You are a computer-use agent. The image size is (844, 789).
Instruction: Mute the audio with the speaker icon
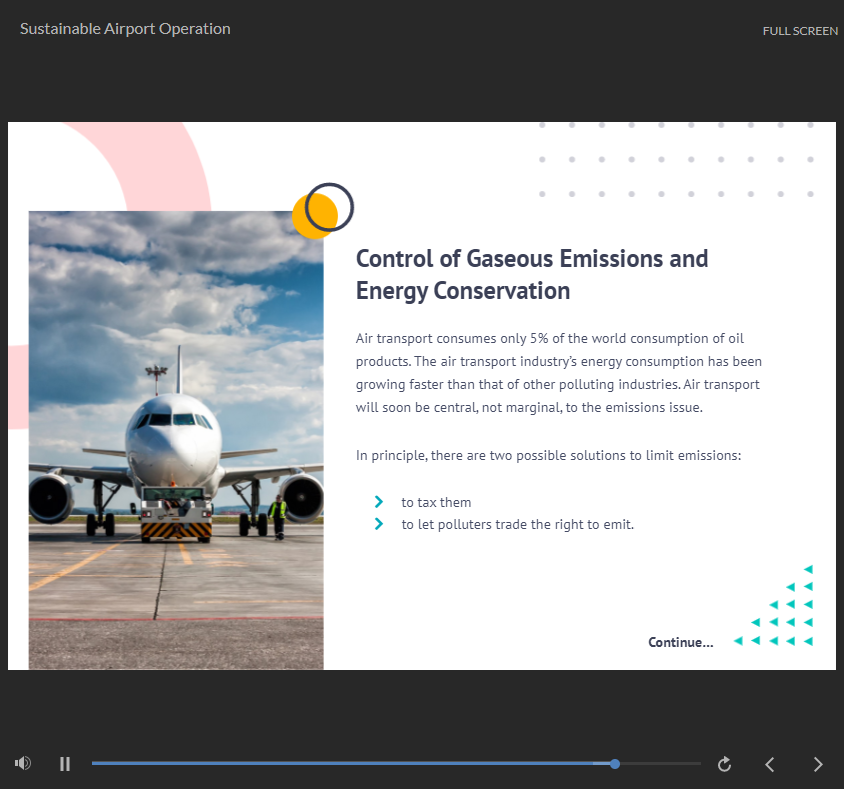coord(23,764)
